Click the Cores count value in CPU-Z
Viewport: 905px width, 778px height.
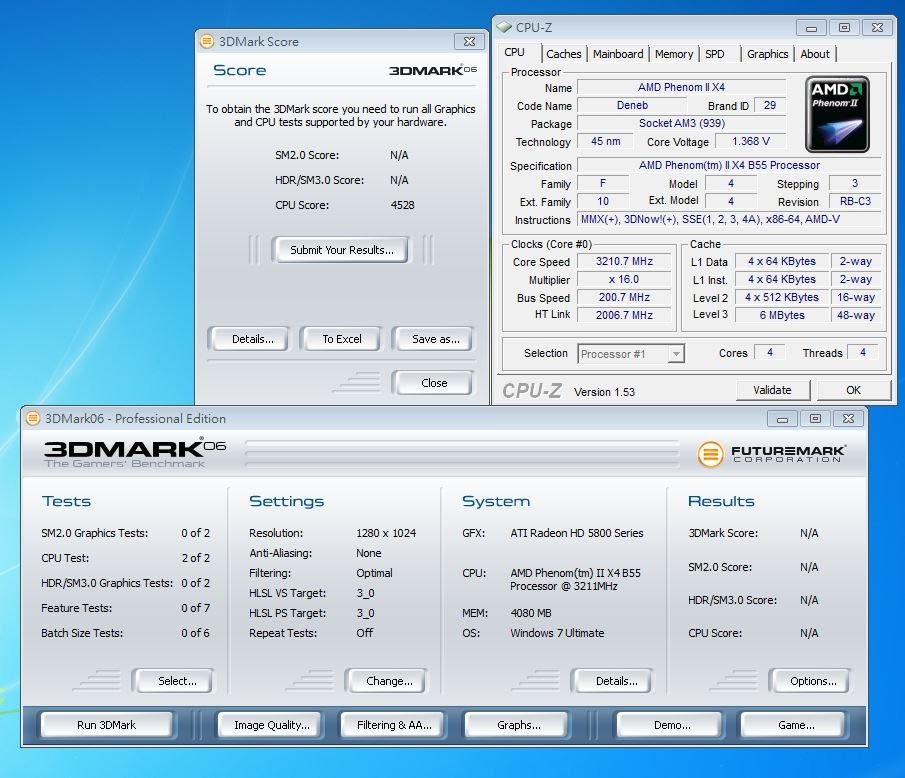[x=770, y=352]
